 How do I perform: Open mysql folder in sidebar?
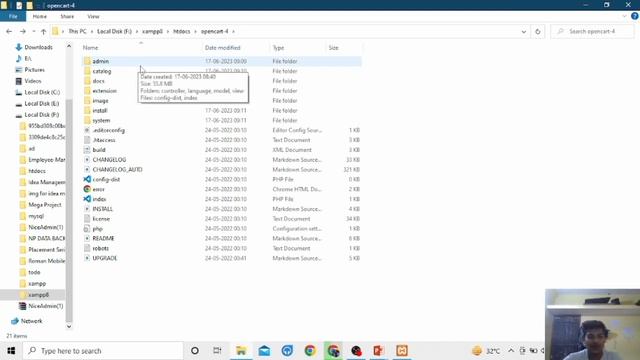pyautogui.click(x=36, y=216)
